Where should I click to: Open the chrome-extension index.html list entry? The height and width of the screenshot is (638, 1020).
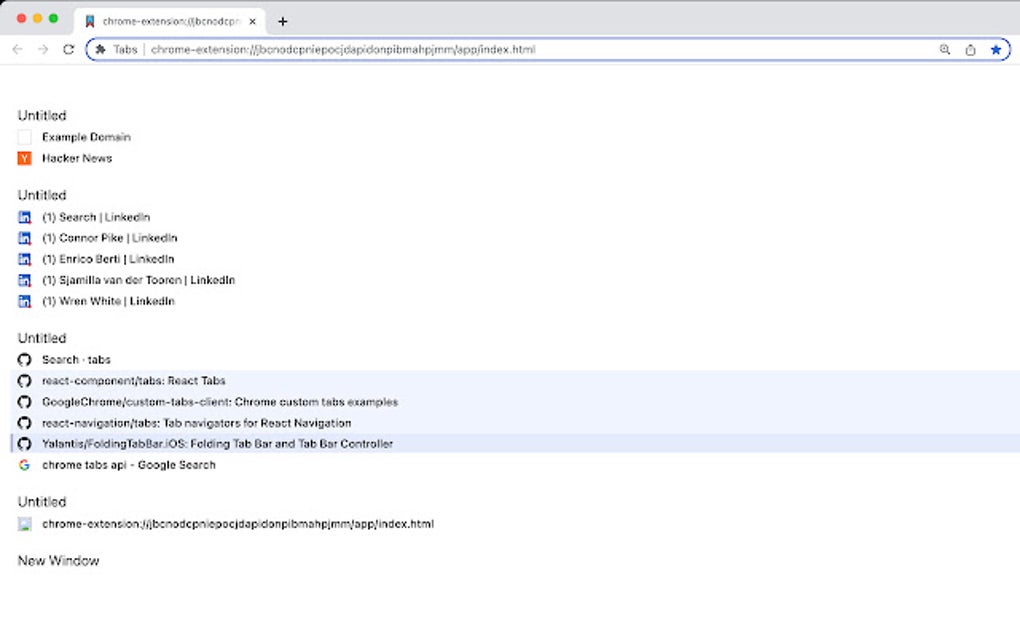[x=237, y=524]
